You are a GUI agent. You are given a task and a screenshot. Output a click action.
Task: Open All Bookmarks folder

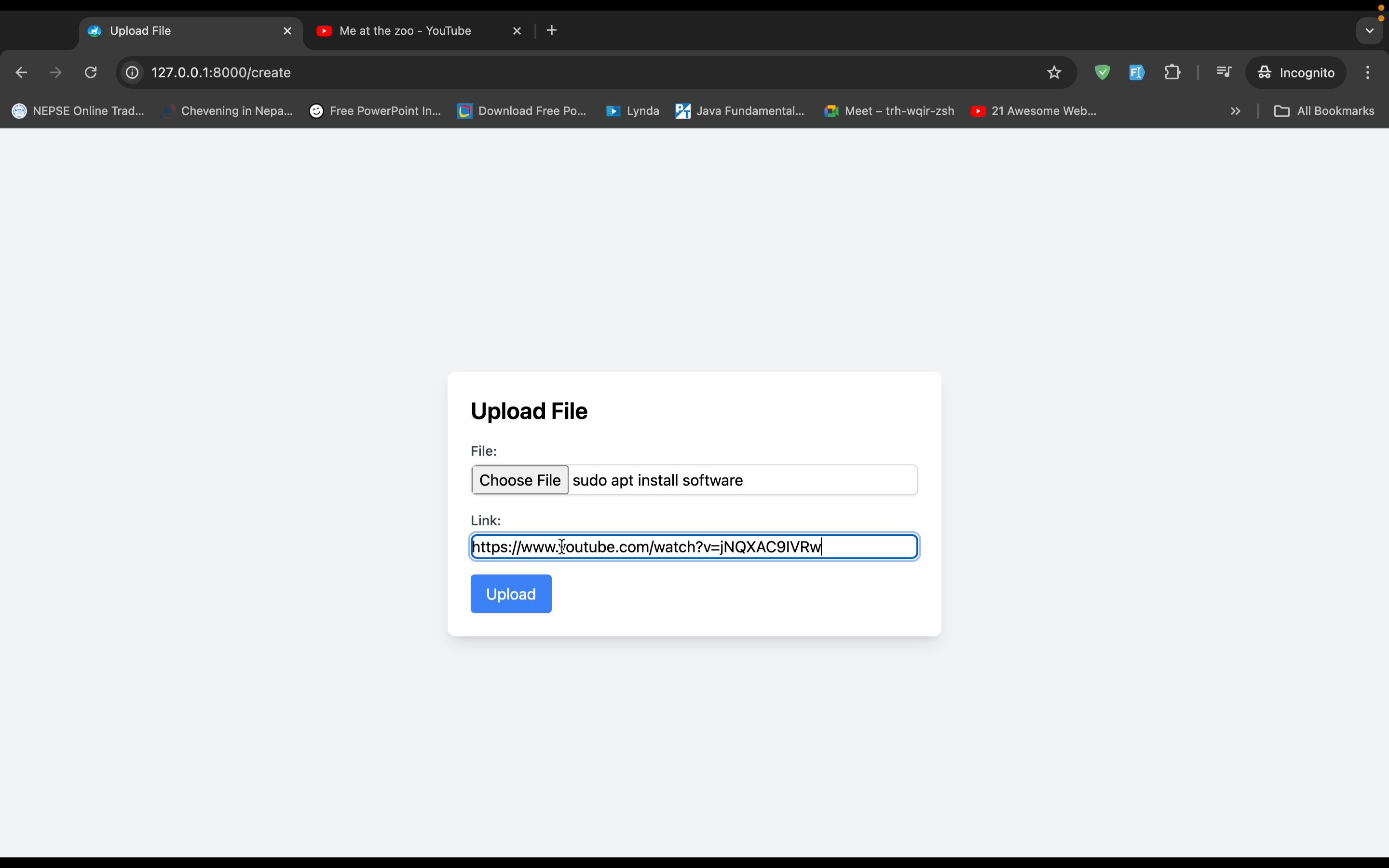(1324, 111)
